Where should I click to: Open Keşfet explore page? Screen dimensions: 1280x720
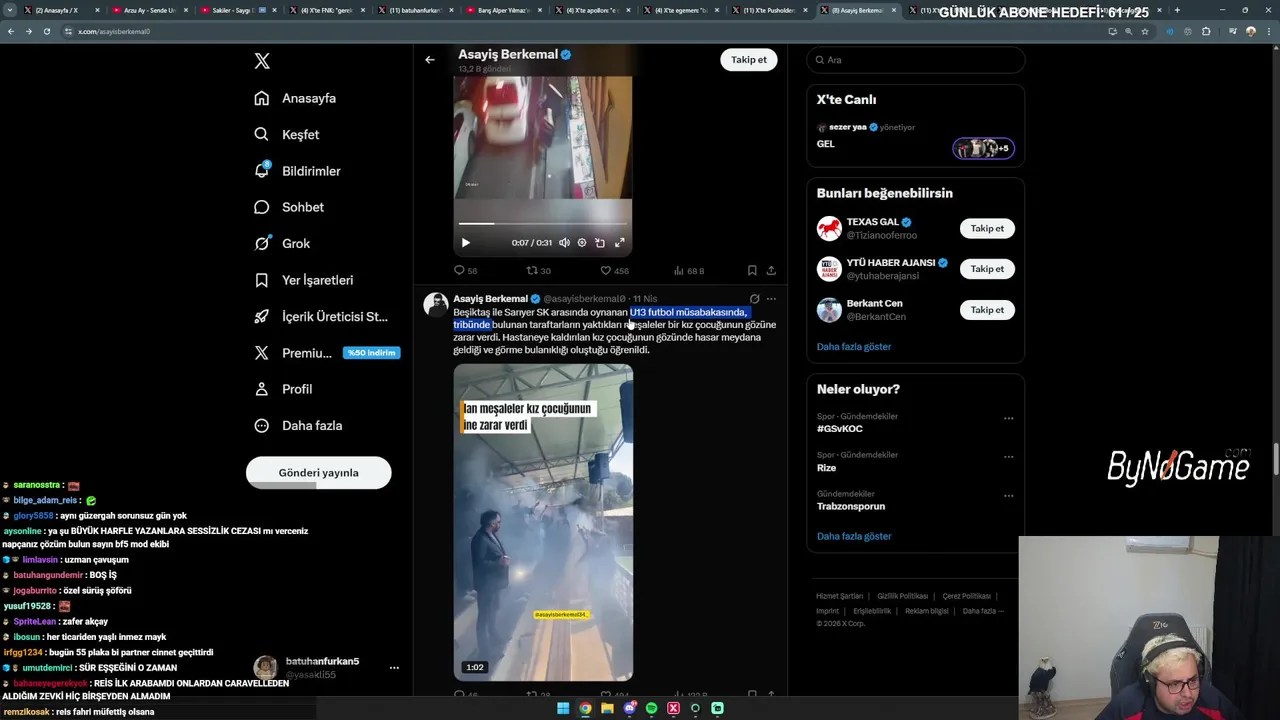tap(287, 134)
